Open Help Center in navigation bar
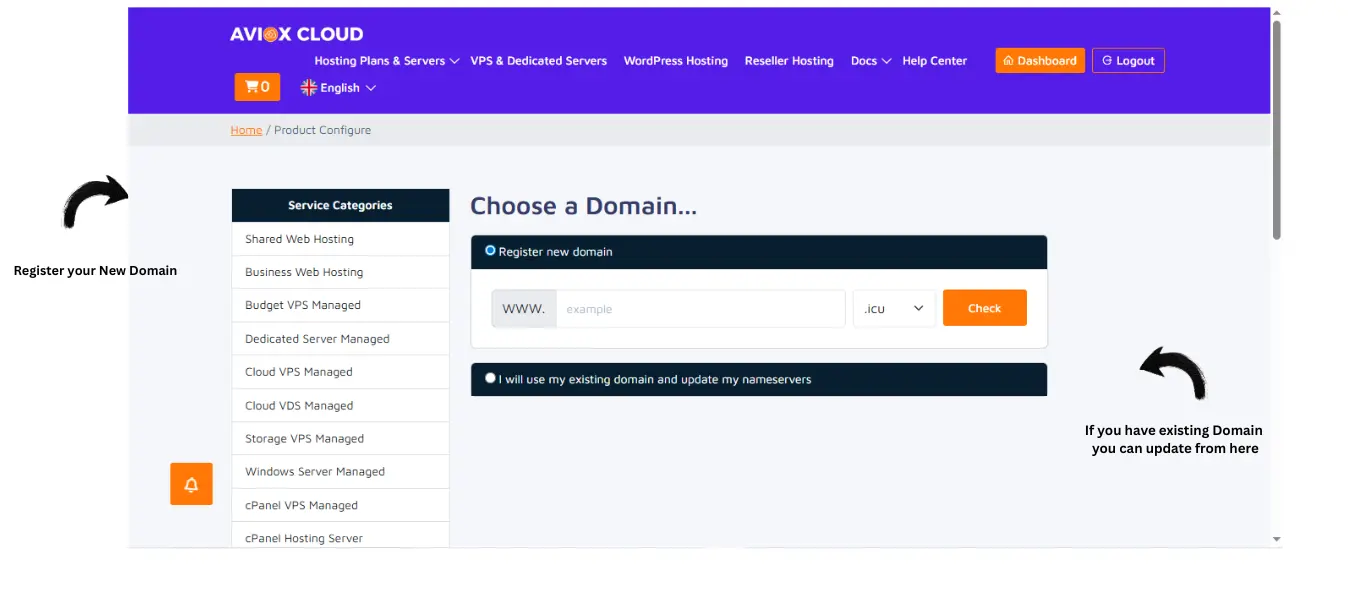This screenshot has height=609, width=1366. tap(934, 61)
